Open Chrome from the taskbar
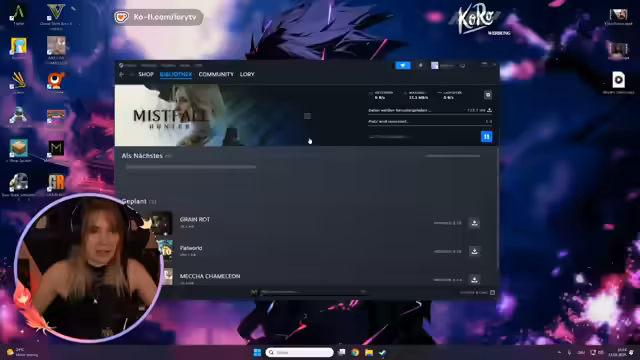This screenshot has height=360, width=640. coord(355,352)
